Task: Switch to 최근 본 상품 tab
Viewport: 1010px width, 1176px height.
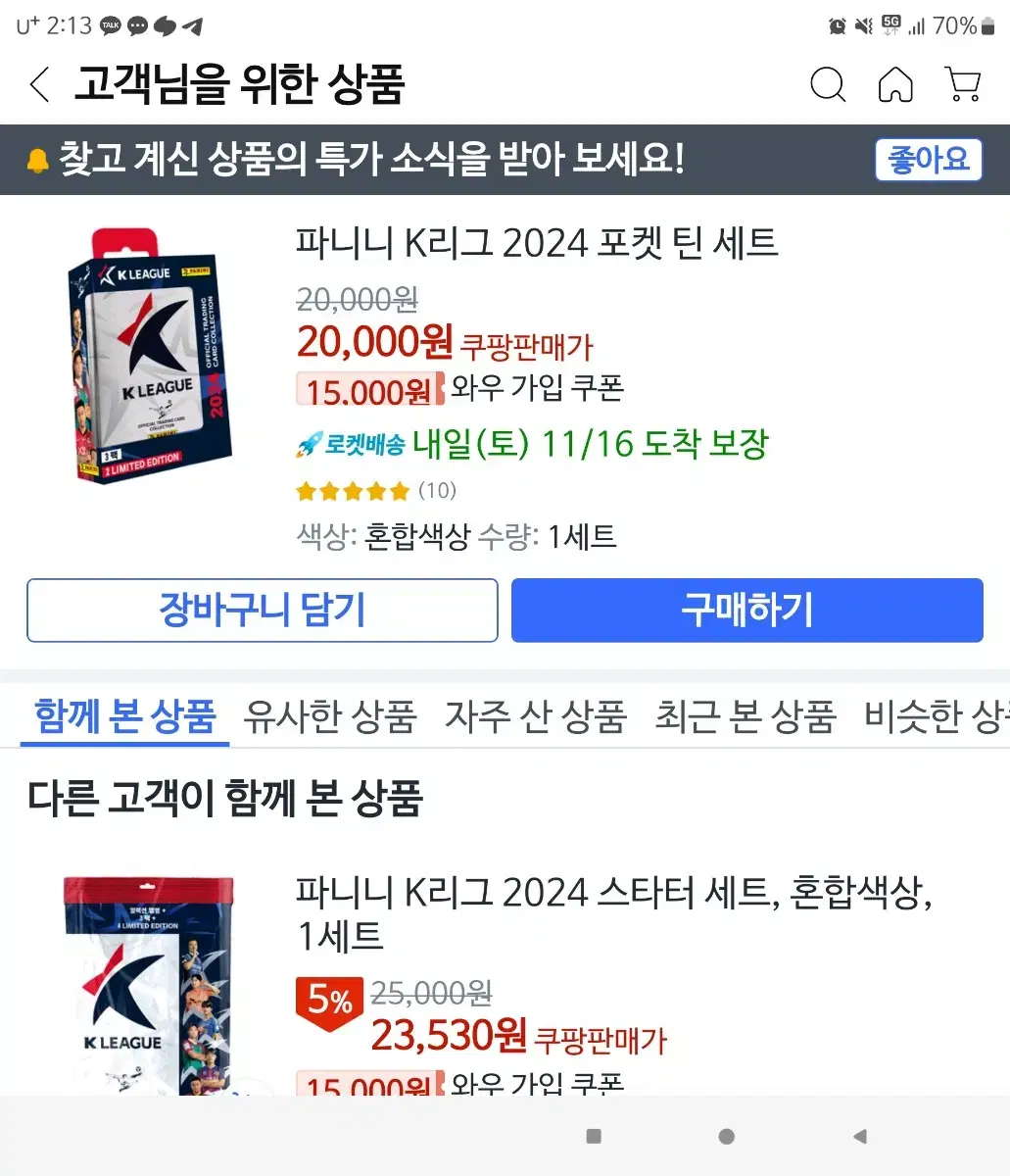Action: [x=745, y=717]
